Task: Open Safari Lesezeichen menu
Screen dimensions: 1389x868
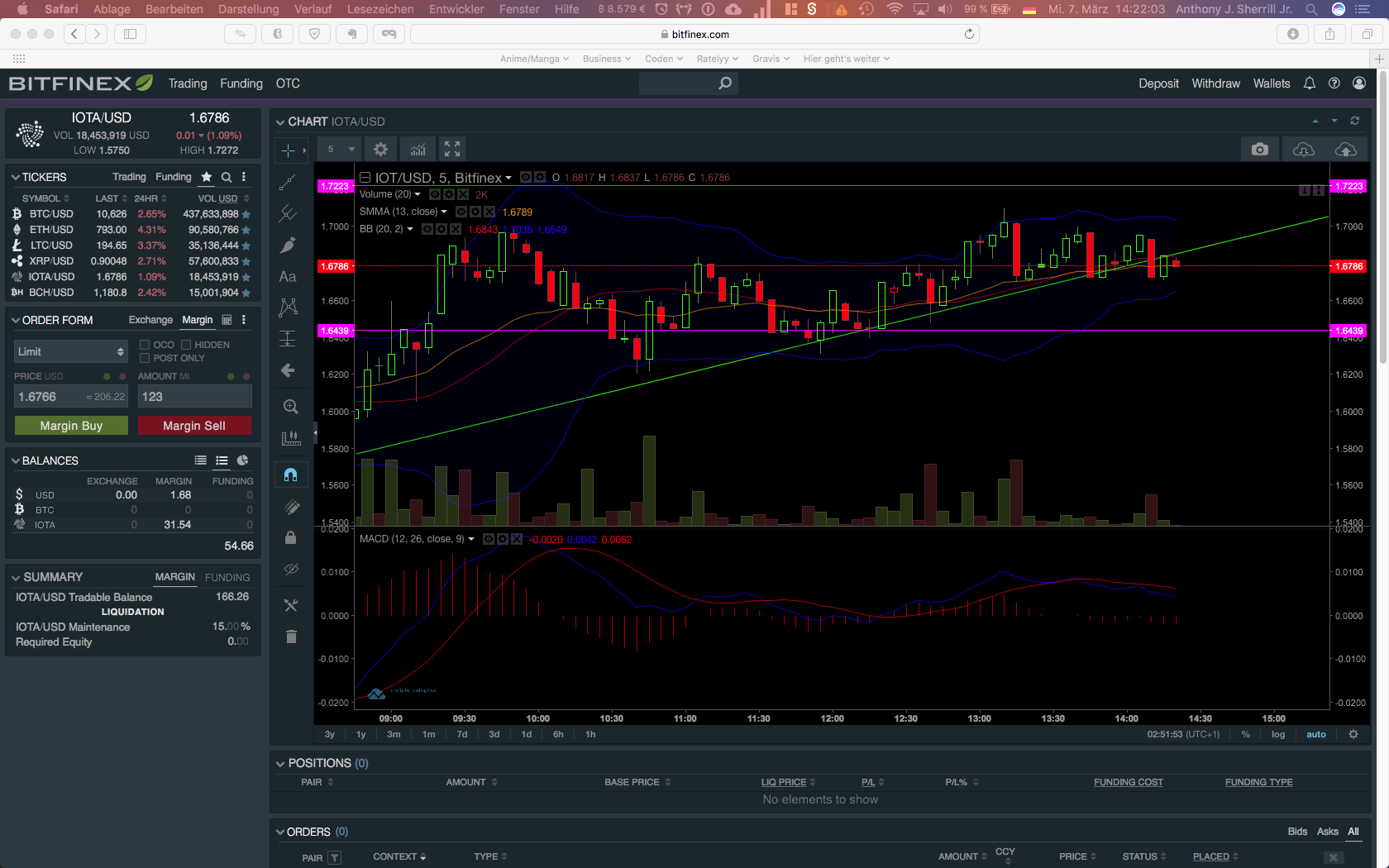Action: point(380,9)
